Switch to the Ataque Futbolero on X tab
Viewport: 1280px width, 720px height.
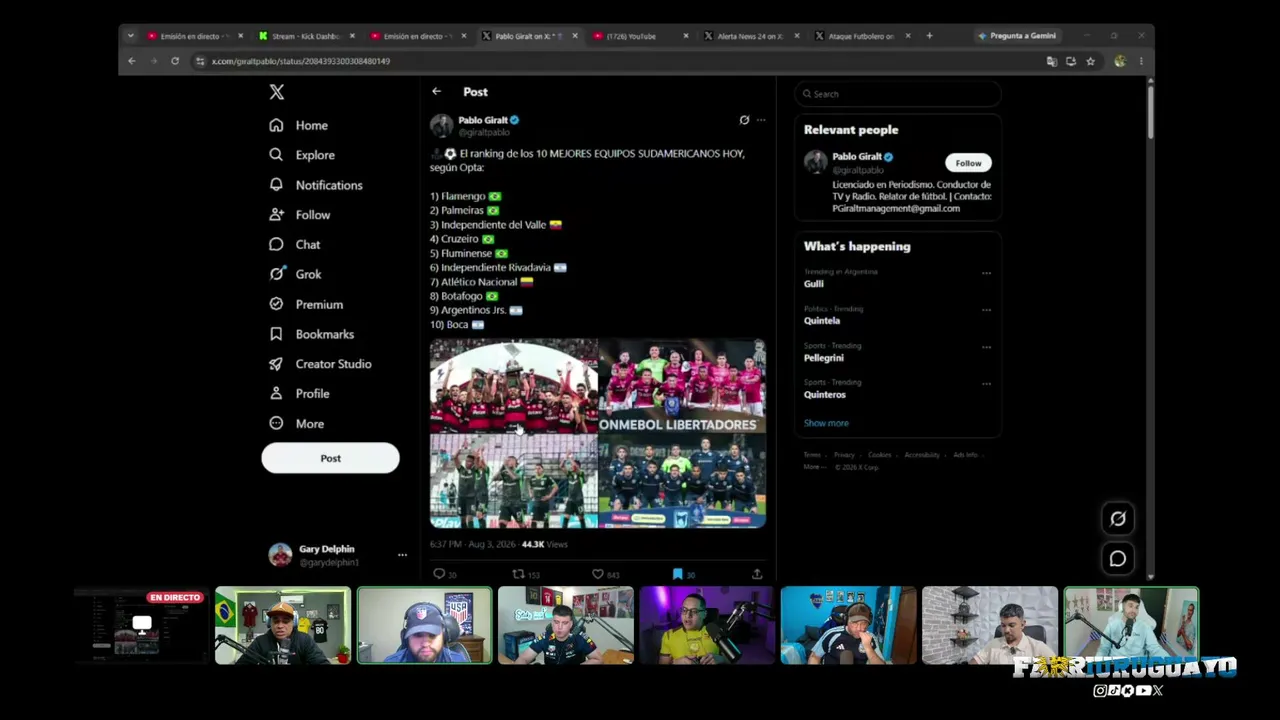tap(863, 36)
